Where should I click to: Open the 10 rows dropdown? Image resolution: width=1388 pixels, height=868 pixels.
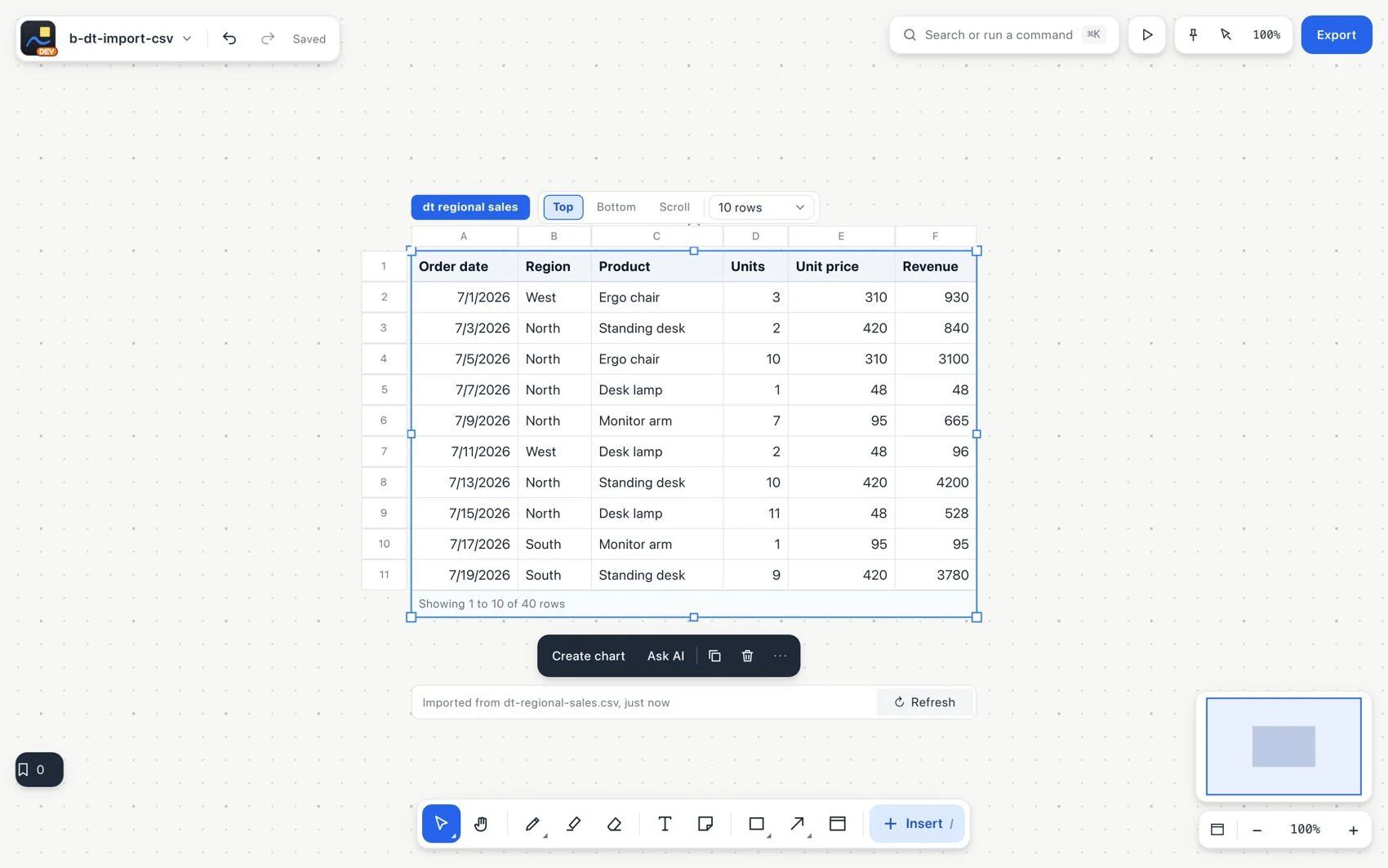click(761, 207)
